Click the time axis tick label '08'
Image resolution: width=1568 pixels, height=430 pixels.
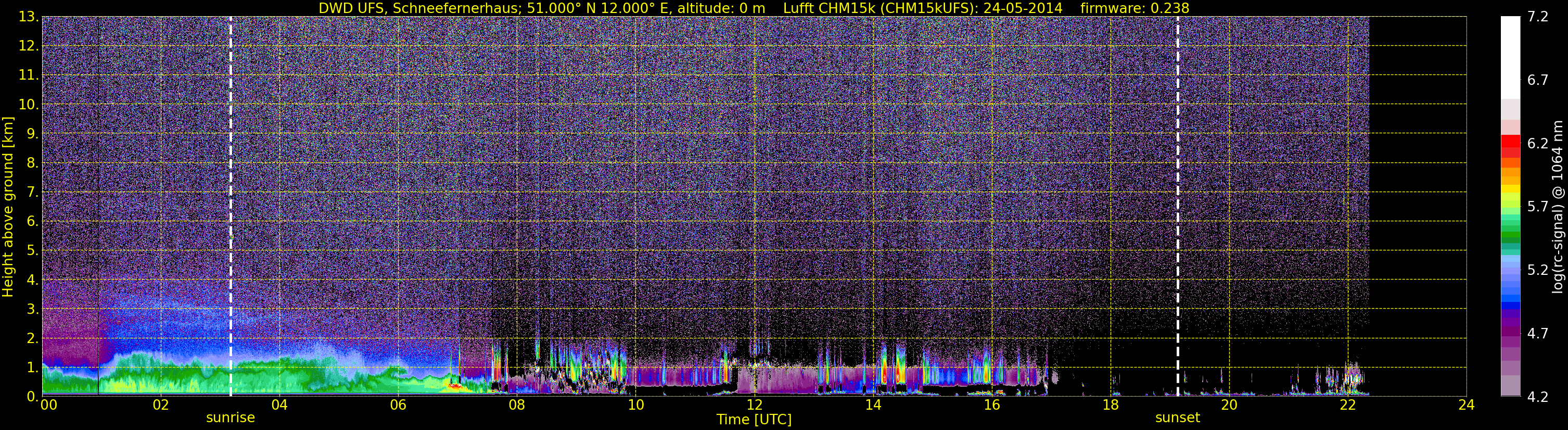click(x=517, y=405)
